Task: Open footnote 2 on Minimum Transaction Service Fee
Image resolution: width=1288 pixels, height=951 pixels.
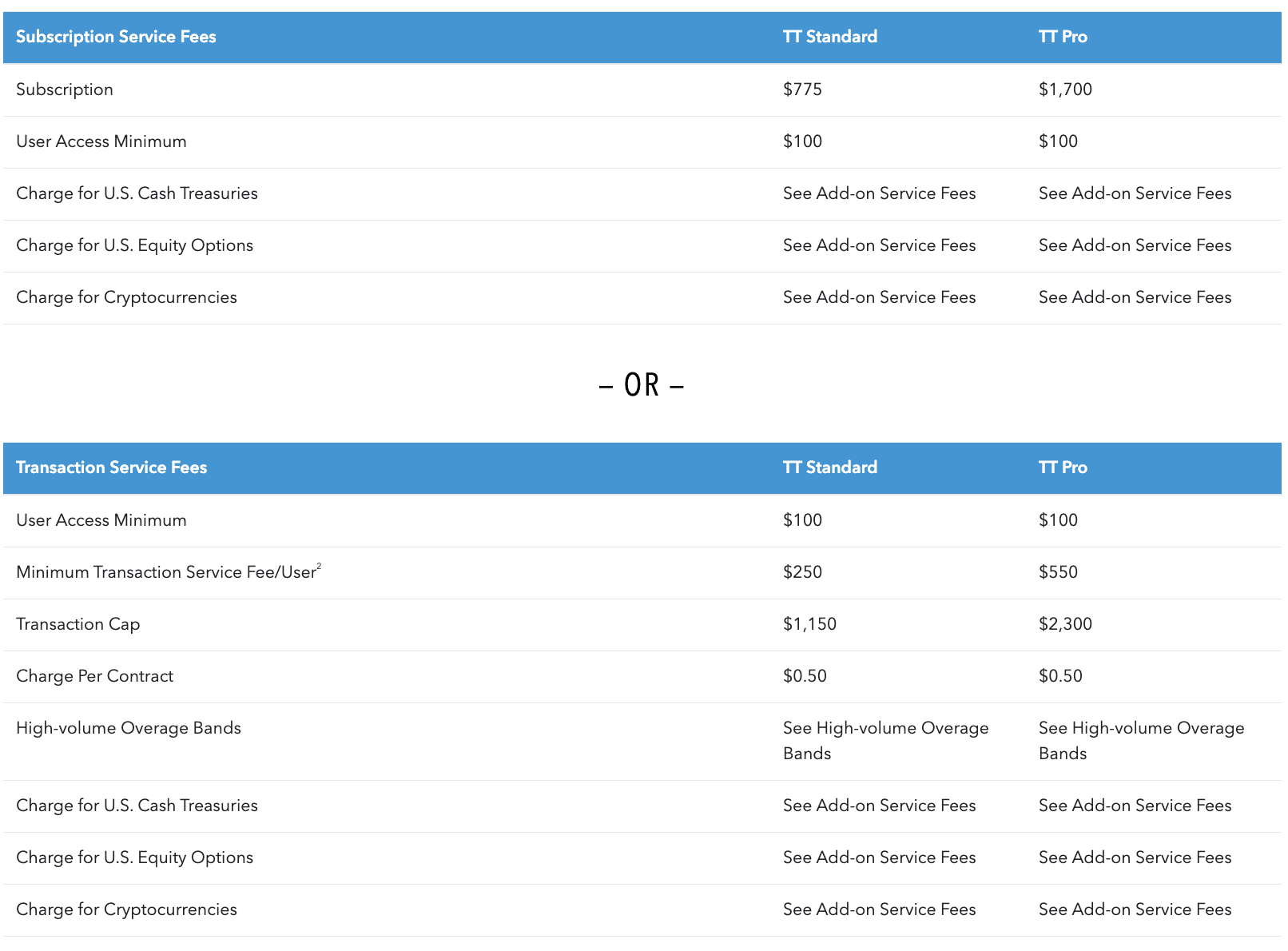Action: [319, 567]
